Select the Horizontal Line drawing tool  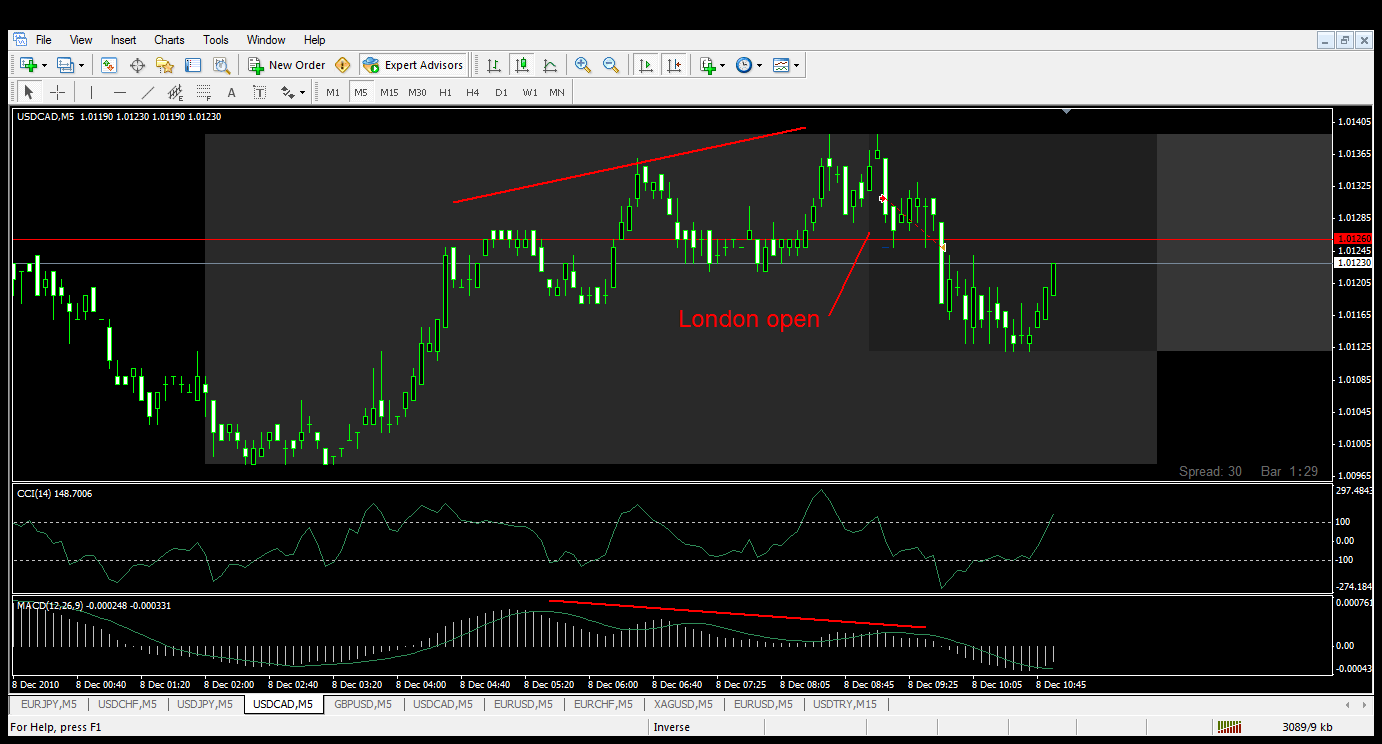tap(119, 92)
